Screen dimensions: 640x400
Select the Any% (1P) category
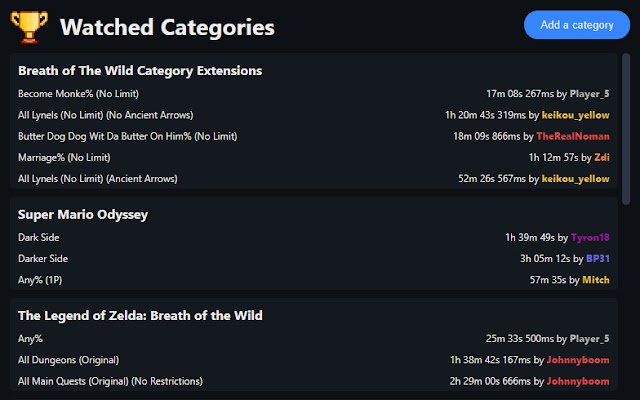tap(39, 280)
